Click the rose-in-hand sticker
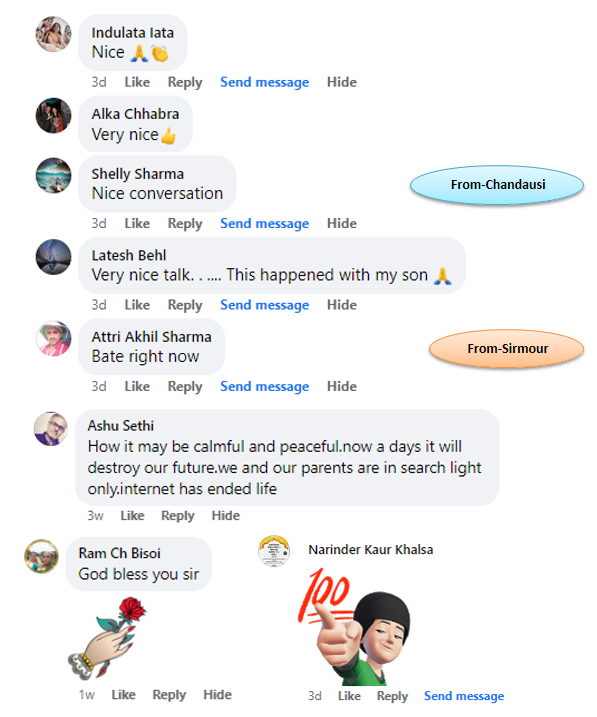This screenshot has width=597, height=717. 107,638
